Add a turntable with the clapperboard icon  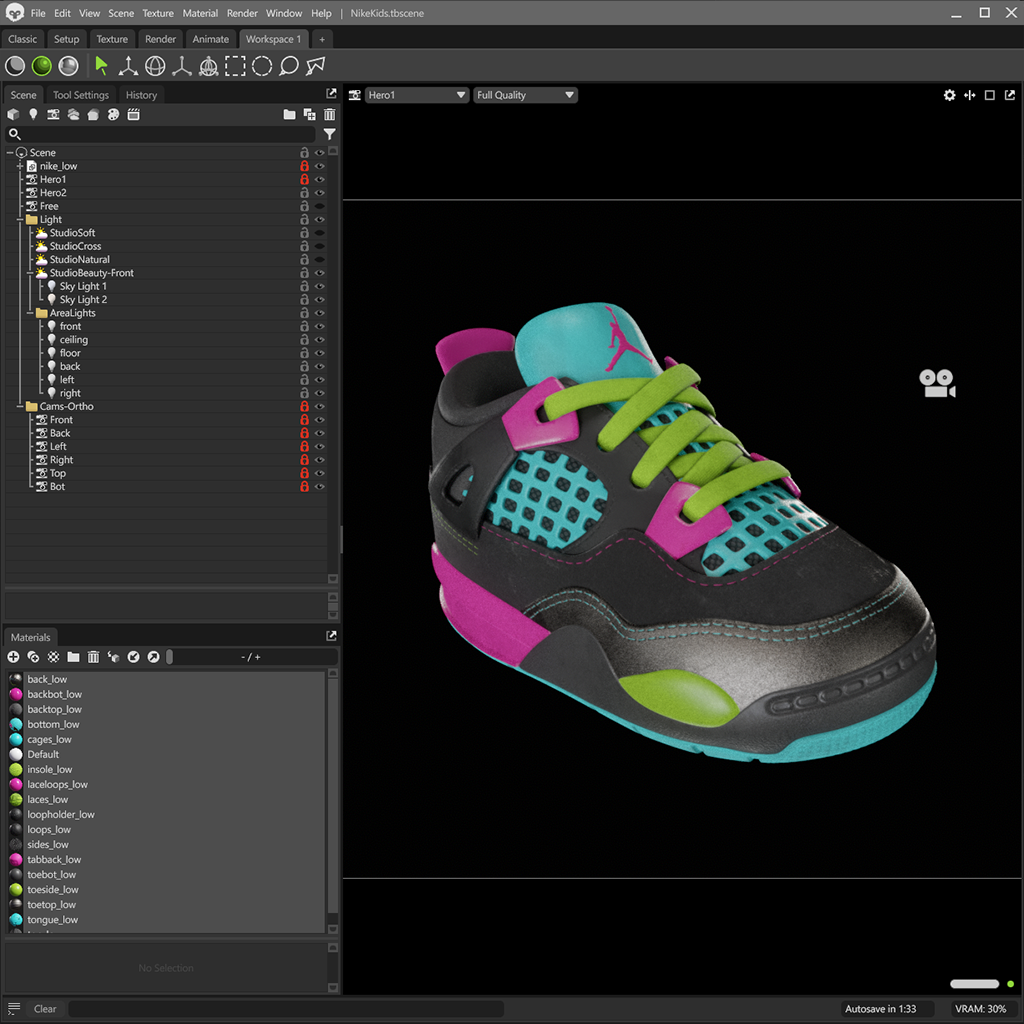pyautogui.click(x=134, y=115)
